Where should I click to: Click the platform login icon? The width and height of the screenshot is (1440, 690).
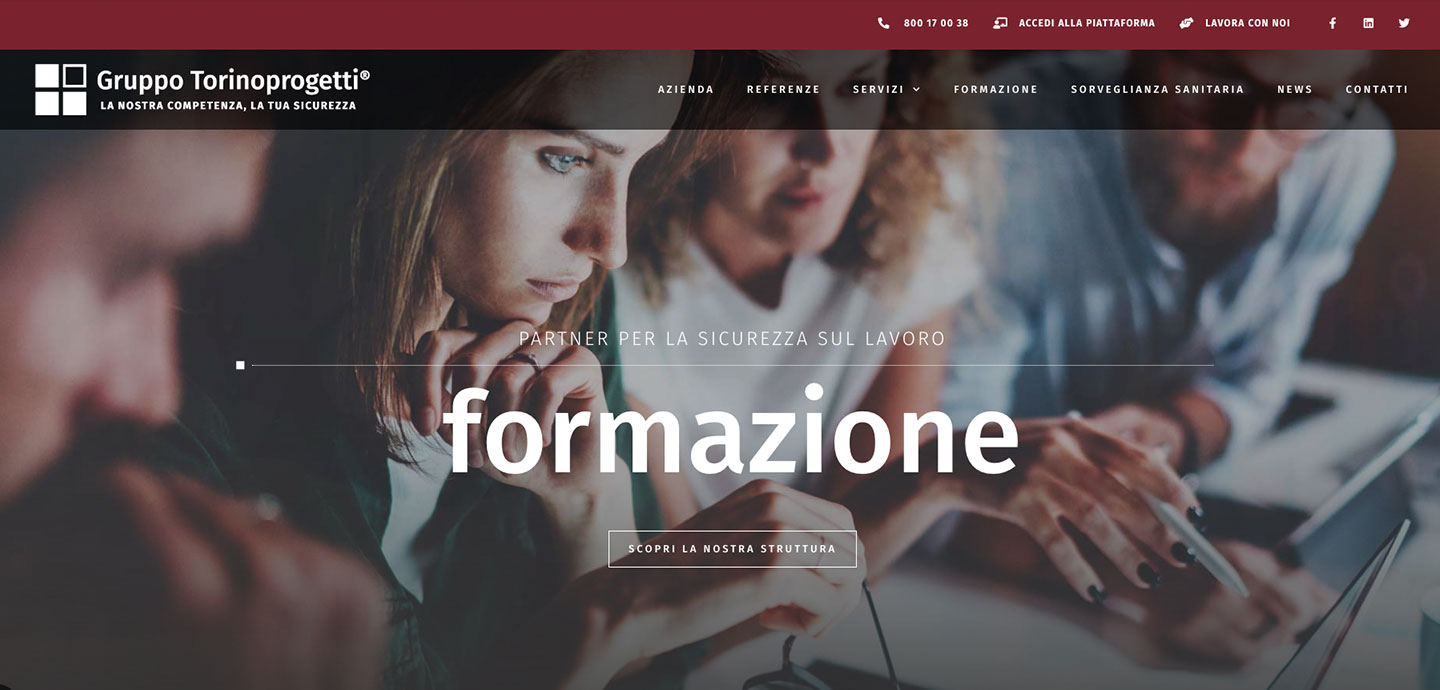pos(1000,23)
